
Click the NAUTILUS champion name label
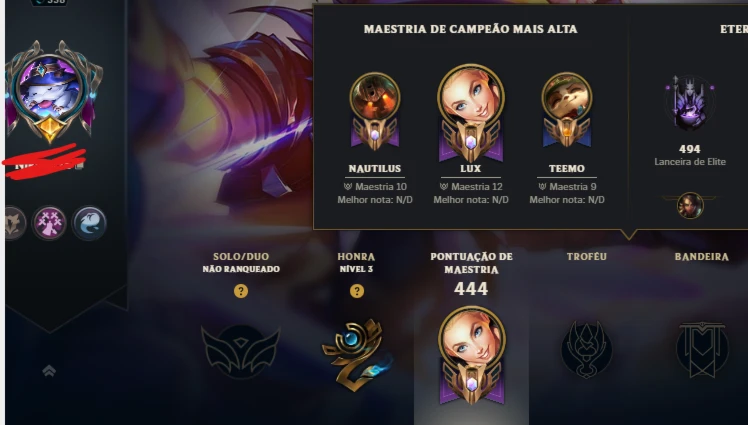(374, 168)
